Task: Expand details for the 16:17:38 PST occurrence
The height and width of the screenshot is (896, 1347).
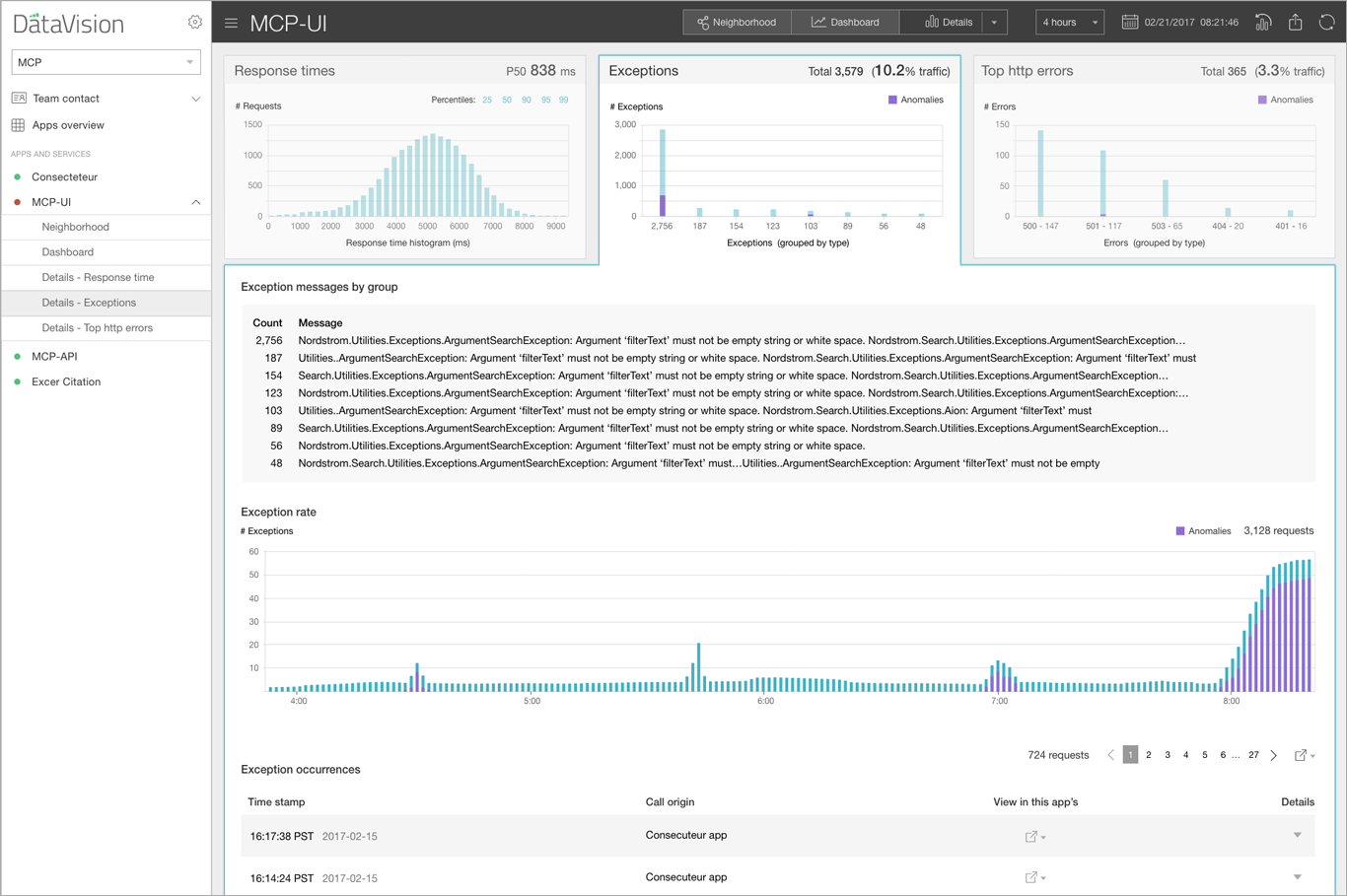Action: coord(1298,836)
